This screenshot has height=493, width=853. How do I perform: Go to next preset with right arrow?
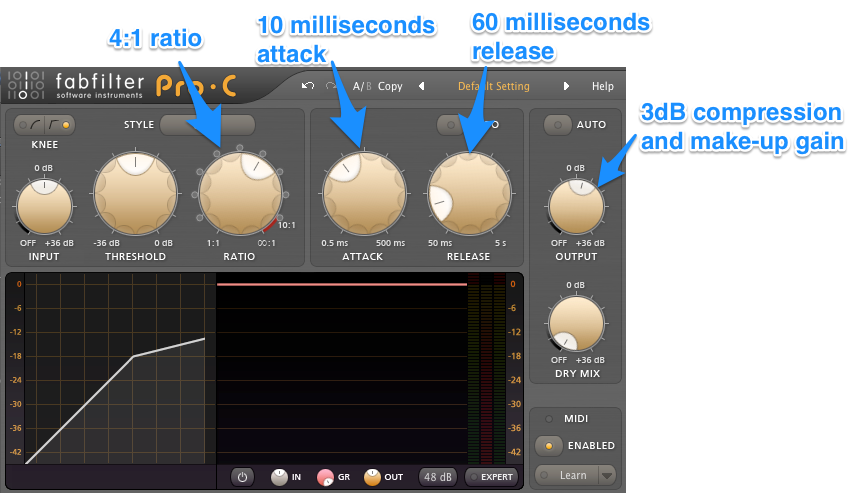point(566,86)
